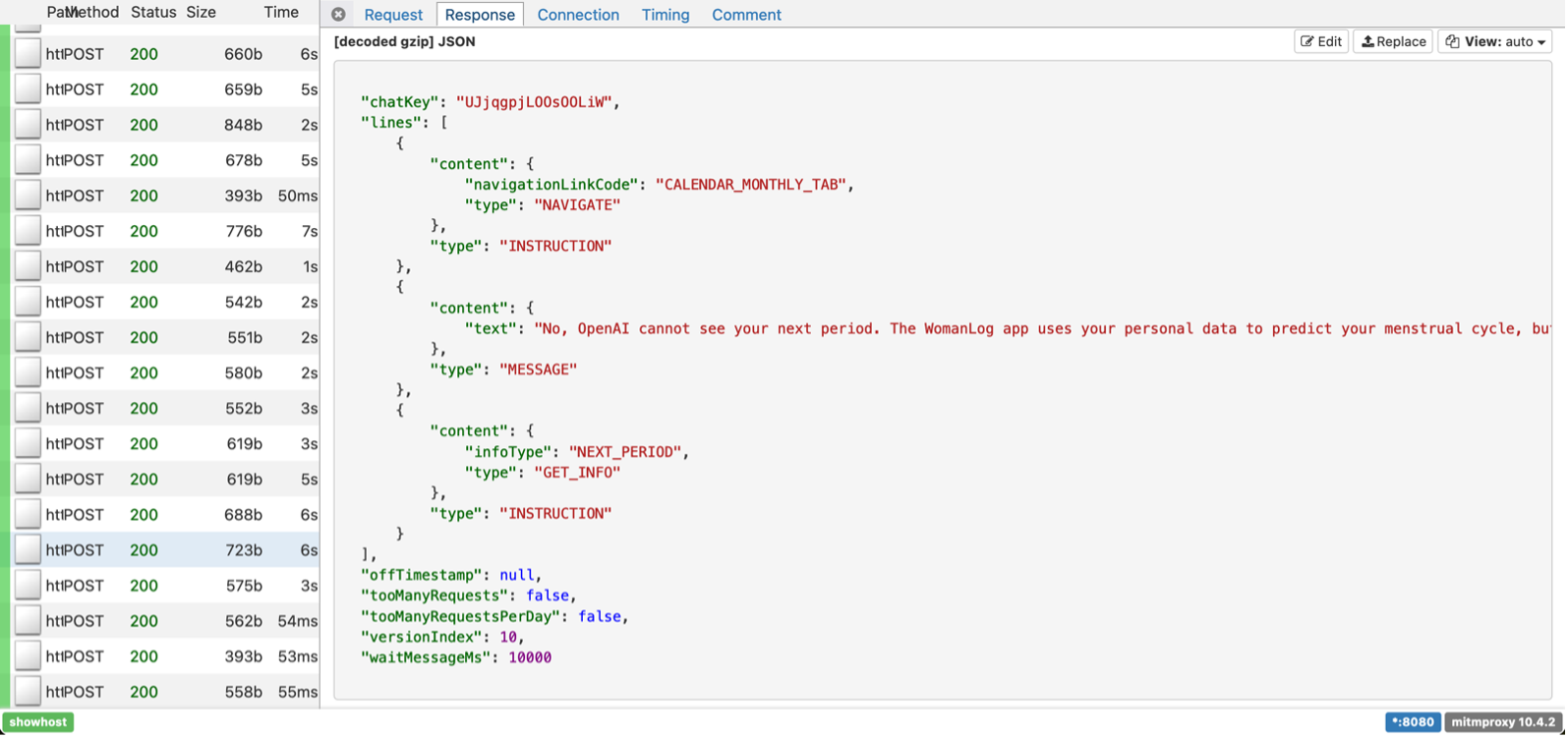Image resolution: width=1568 pixels, height=738 pixels.
Task: Sort flows by the Status column header
Action: pos(153,12)
